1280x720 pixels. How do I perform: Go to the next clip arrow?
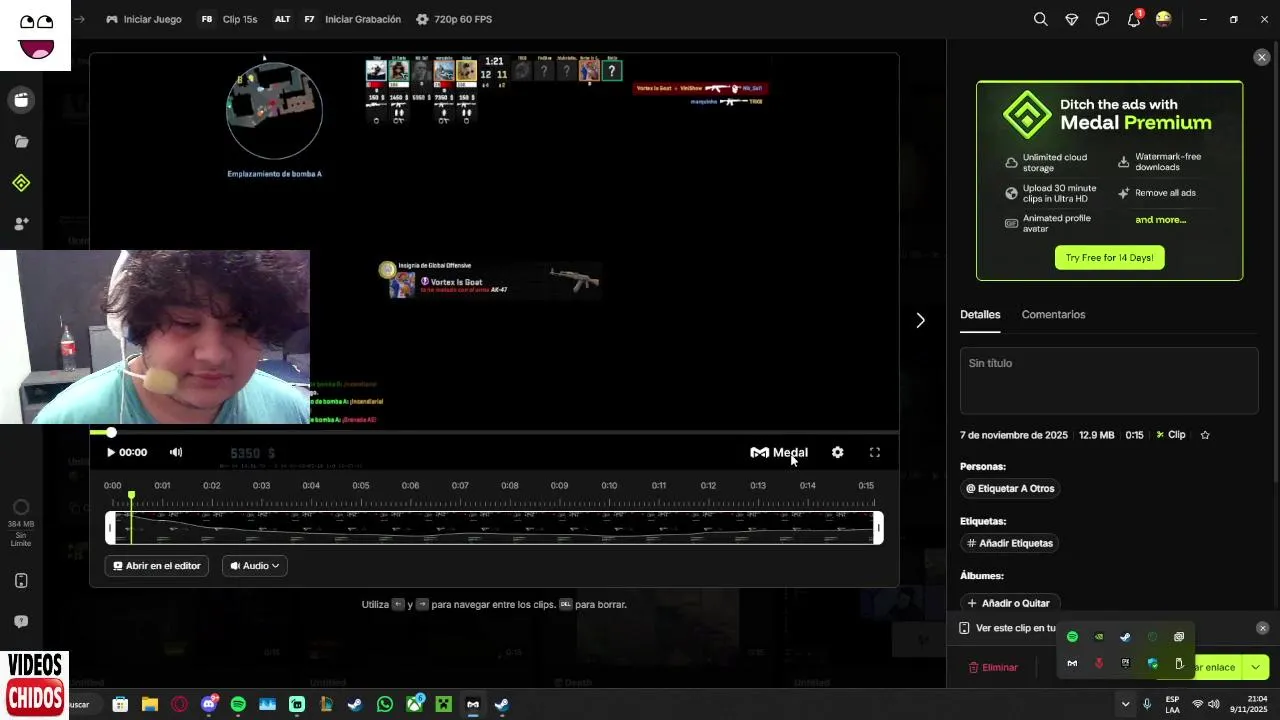click(x=921, y=320)
